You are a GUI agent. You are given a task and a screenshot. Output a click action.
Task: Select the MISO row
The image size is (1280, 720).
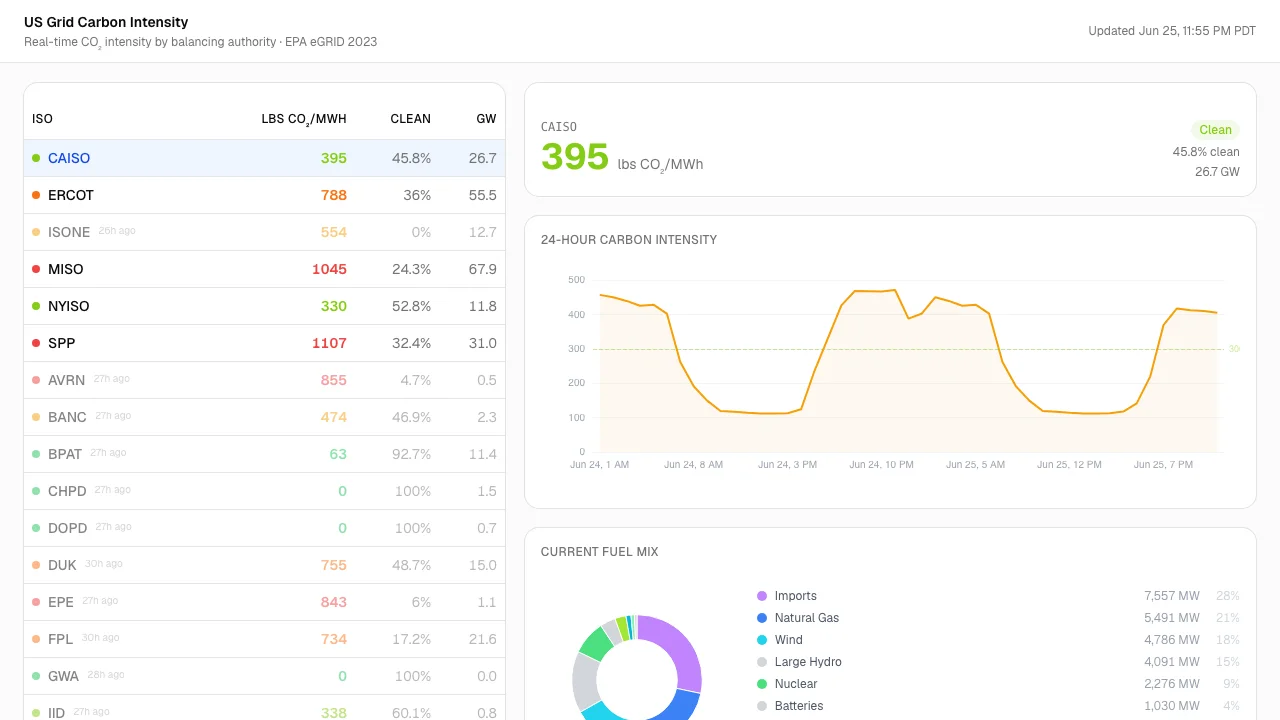(x=264, y=269)
